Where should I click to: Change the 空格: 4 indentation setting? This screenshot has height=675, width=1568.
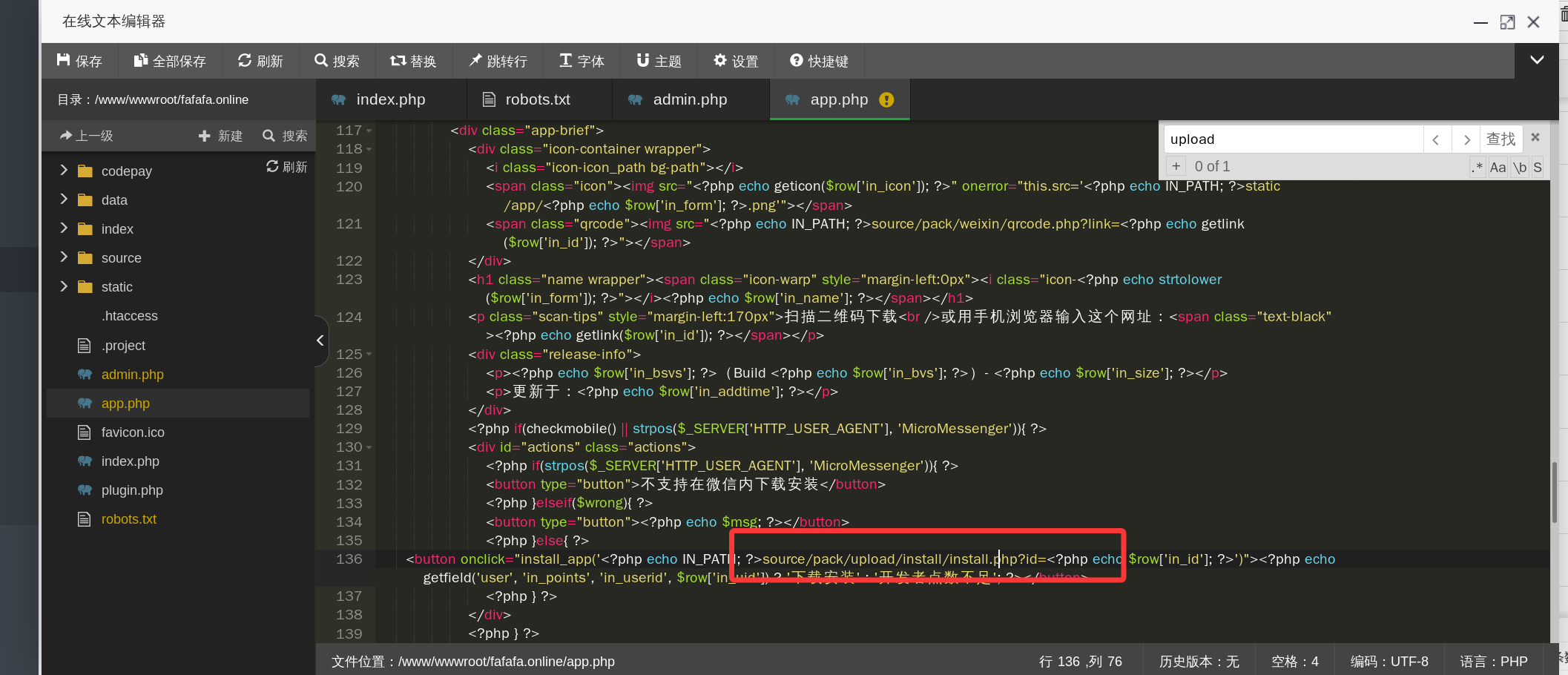tap(1295, 662)
